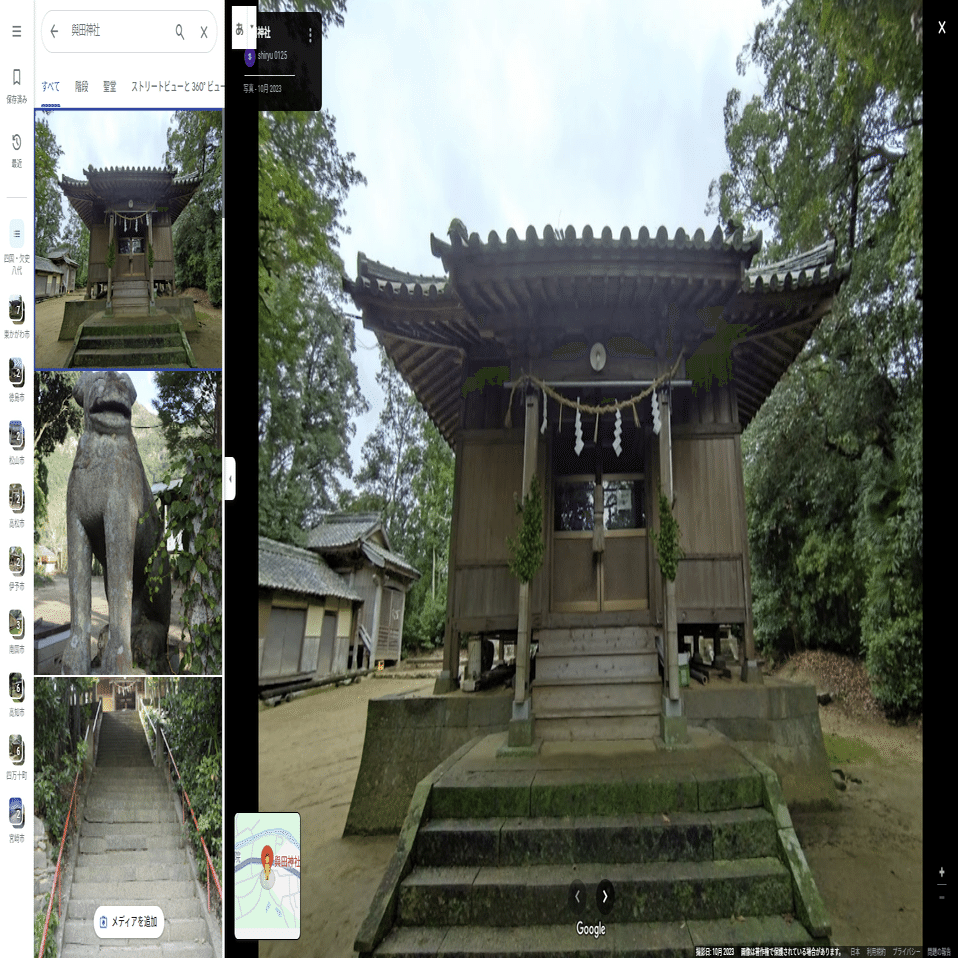Go to previous photo arrow
The width and height of the screenshot is (958, 958).
click(x=577, y=896)
